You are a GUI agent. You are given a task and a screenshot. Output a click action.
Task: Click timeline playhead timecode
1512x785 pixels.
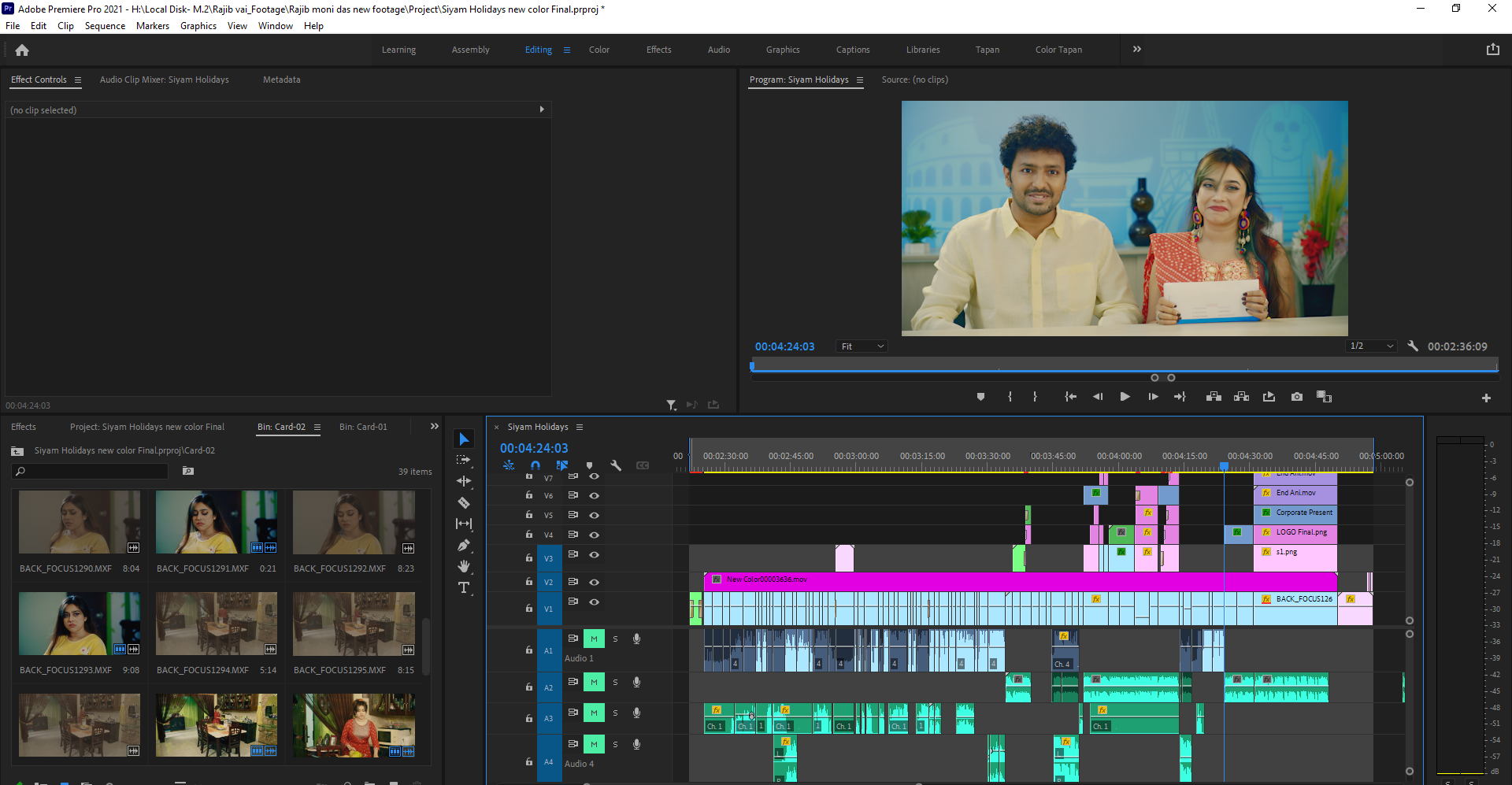point(534,448)
